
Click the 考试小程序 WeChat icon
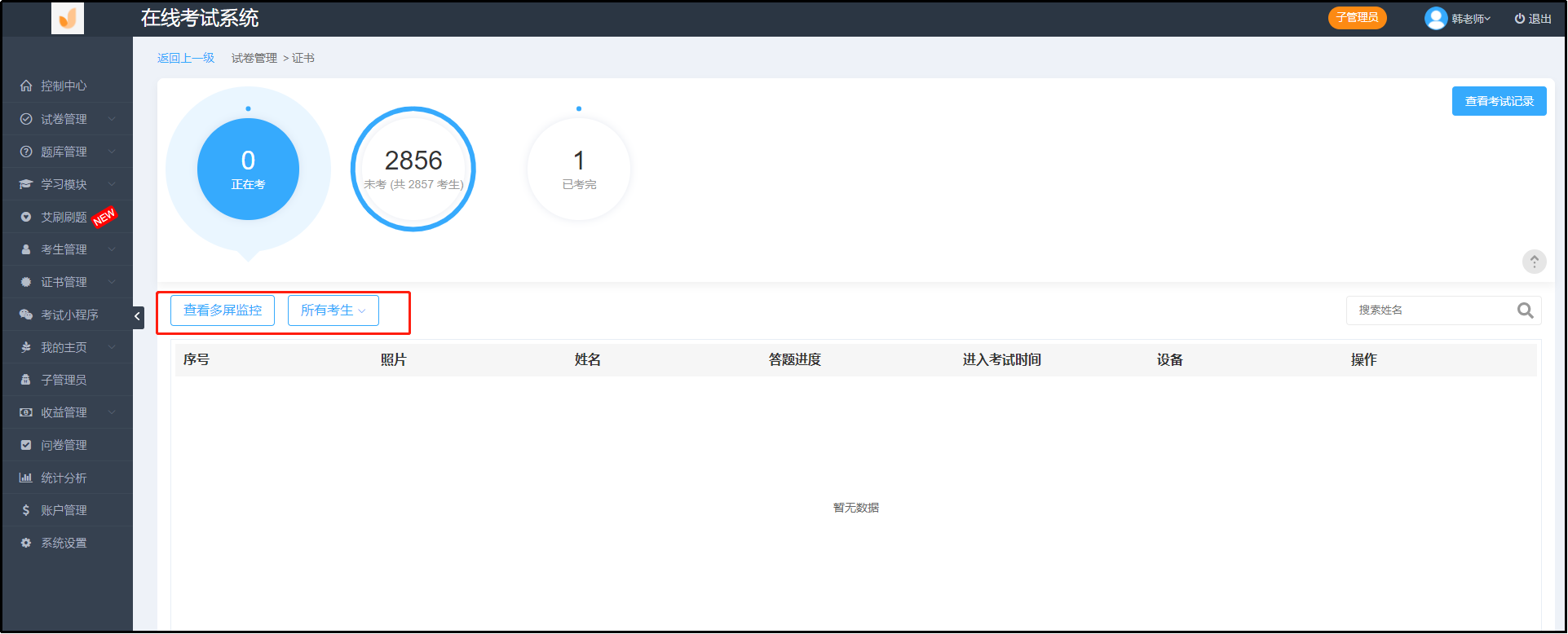click(26, 315)
